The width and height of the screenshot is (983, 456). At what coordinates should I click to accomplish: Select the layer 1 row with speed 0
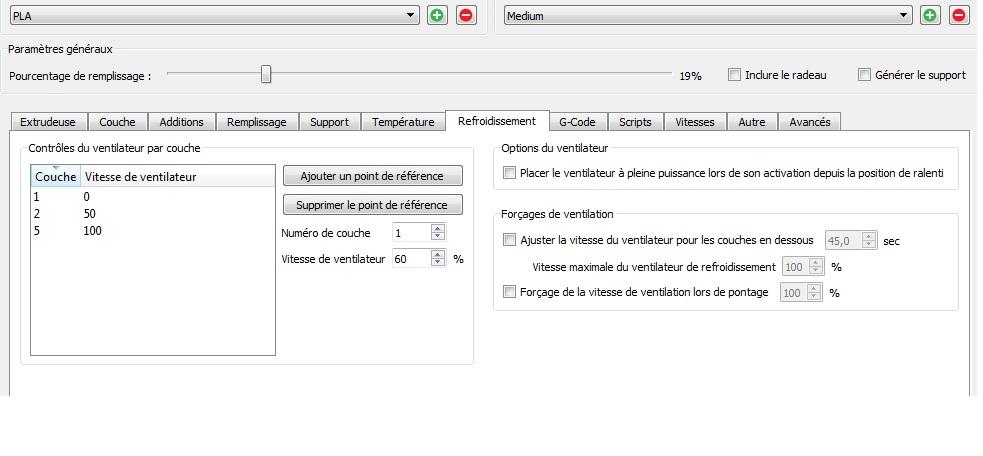[x=152, y=197]
